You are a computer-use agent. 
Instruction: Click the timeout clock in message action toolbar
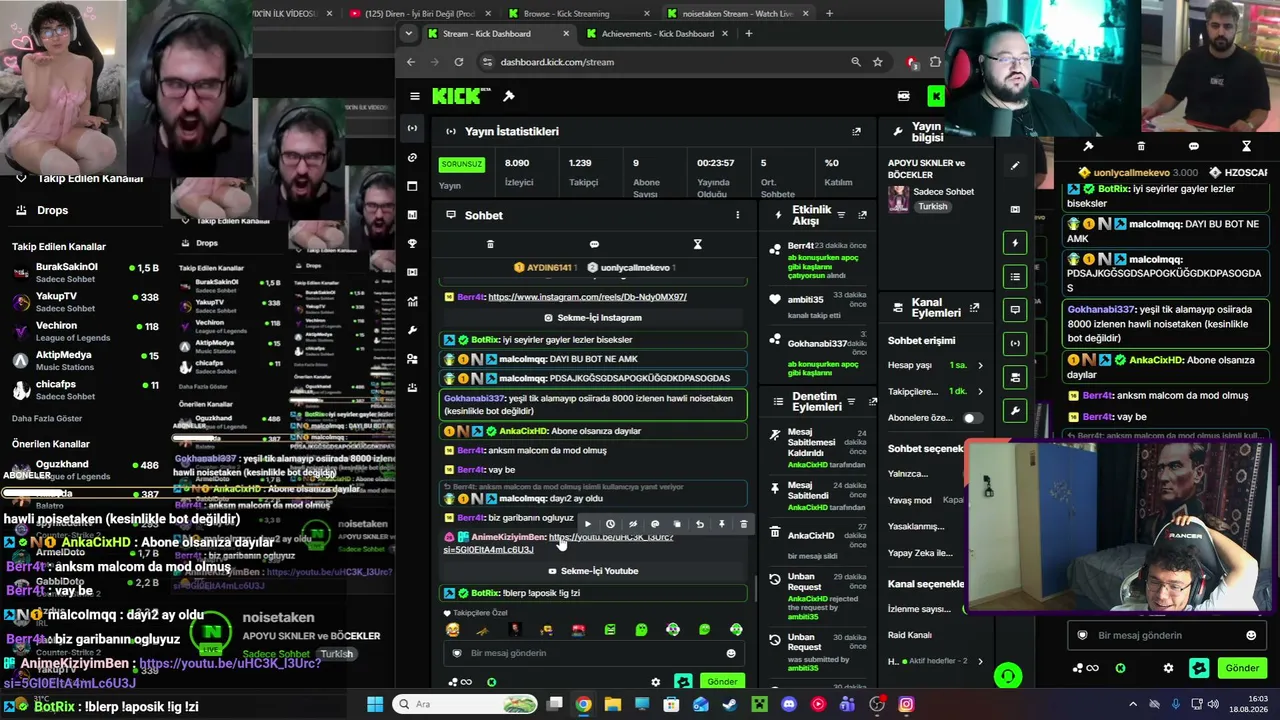pyautogui.click(x=610, y=524)
